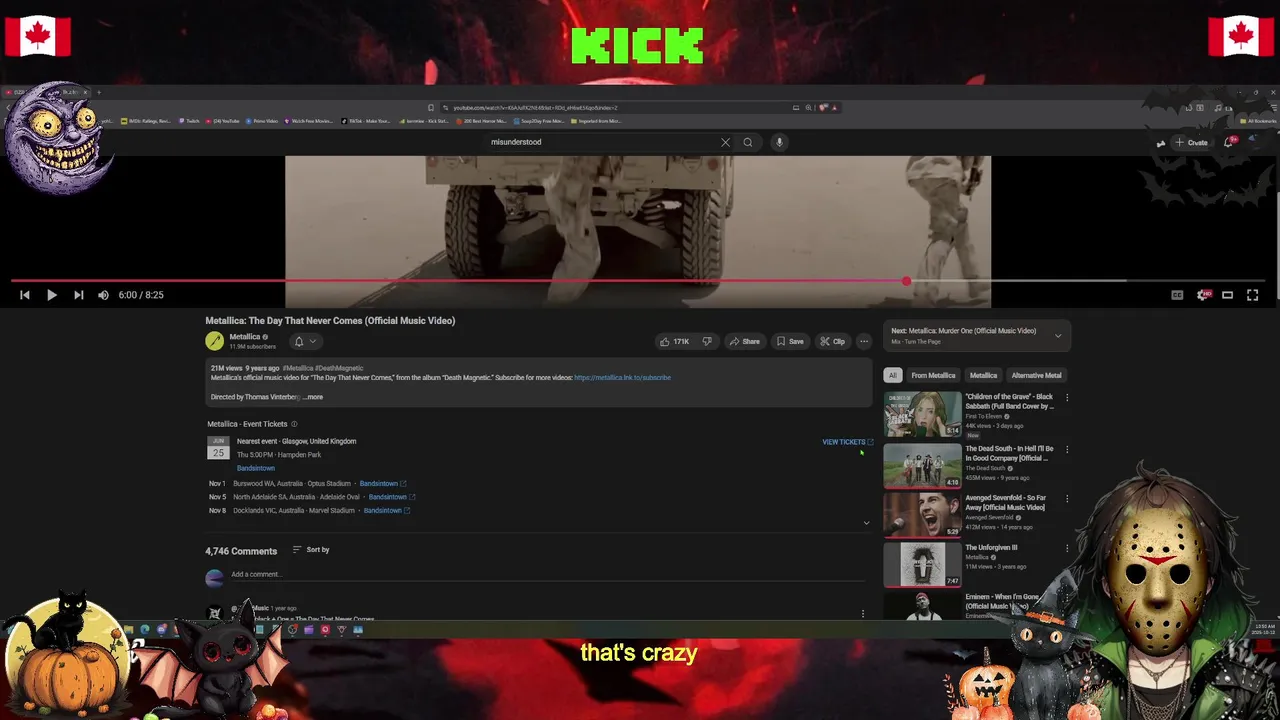Save the video to a playlist

click(x=790, y=341)
